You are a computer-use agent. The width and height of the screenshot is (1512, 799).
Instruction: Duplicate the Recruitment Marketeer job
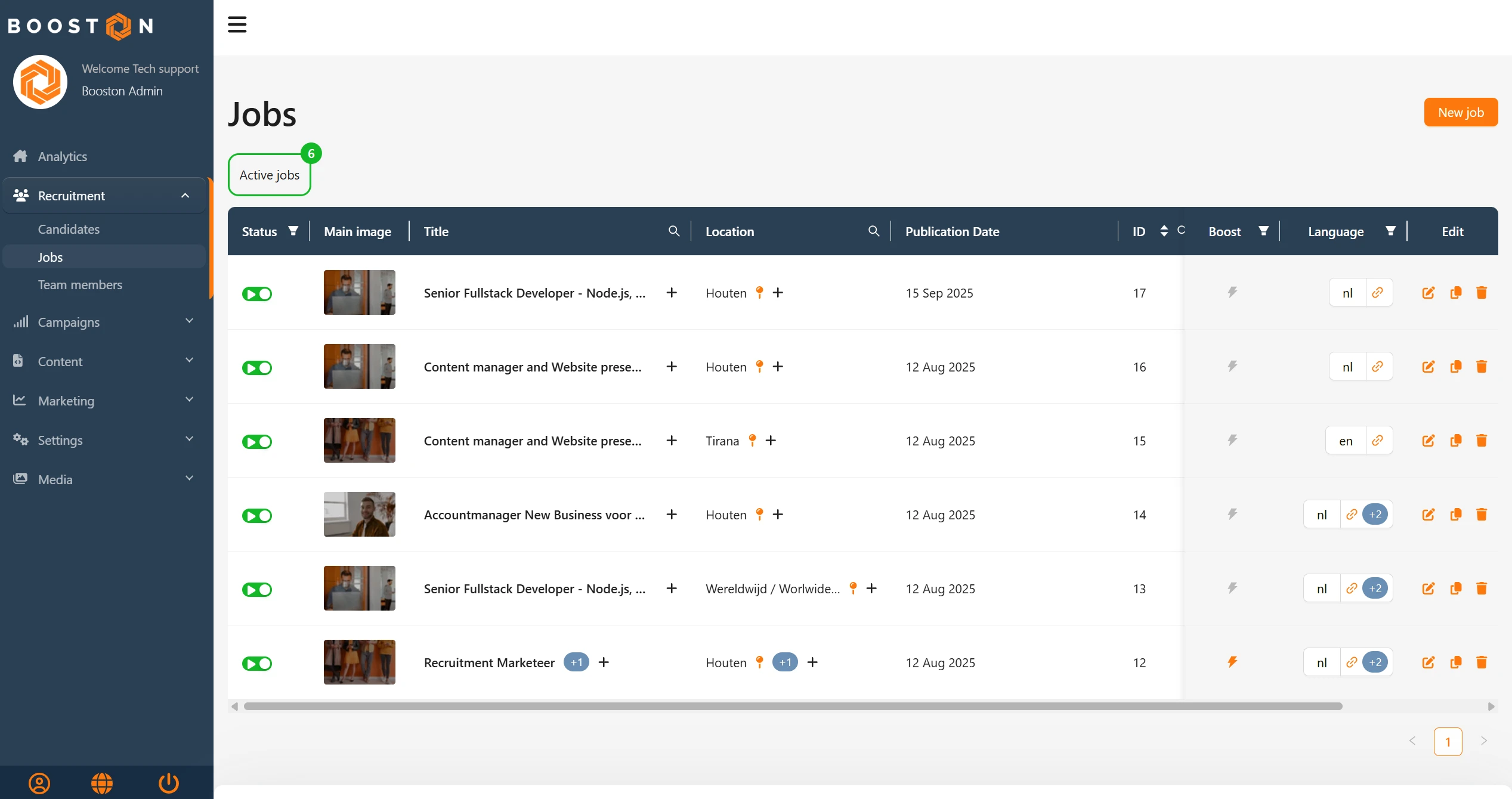click(x=1455, y=662)
